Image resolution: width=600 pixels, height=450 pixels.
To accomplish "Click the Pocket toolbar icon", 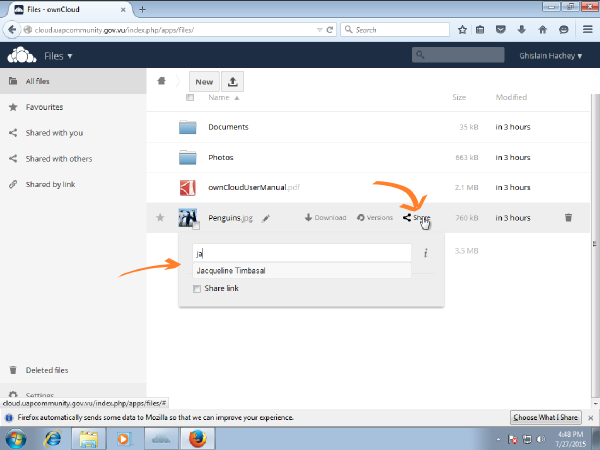I will 501,29.
